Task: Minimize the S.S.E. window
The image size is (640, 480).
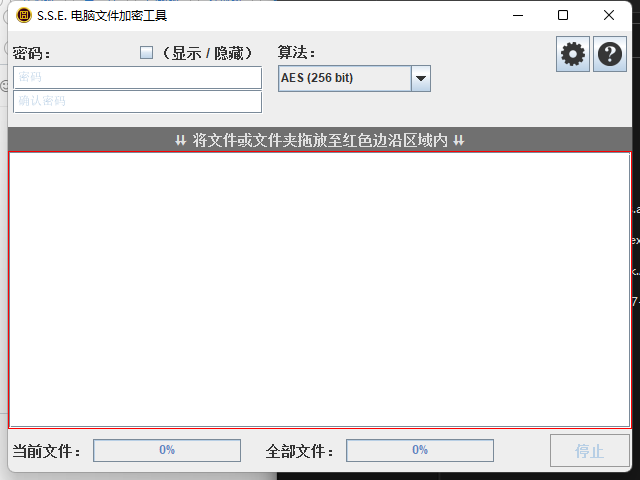Action: pos(518,16)
